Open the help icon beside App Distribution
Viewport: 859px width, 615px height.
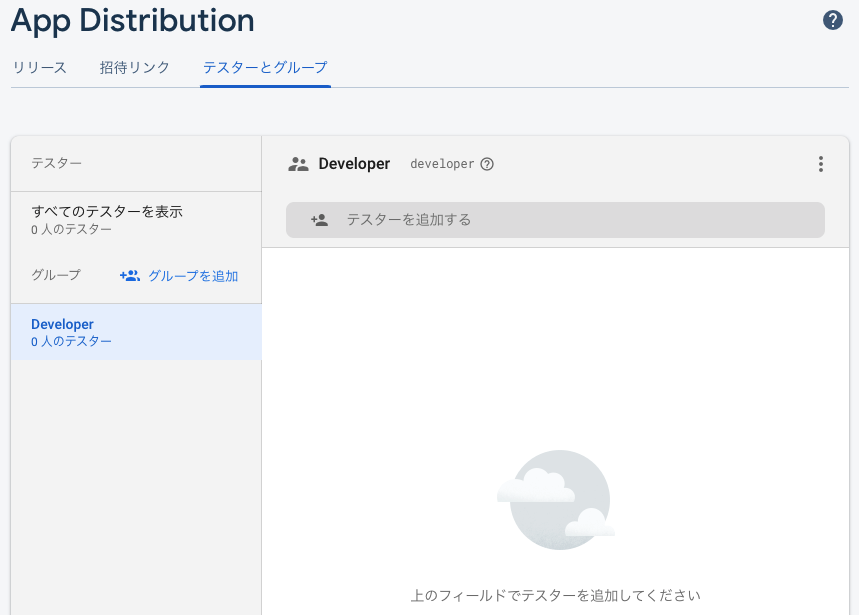[x=833, y=21]
